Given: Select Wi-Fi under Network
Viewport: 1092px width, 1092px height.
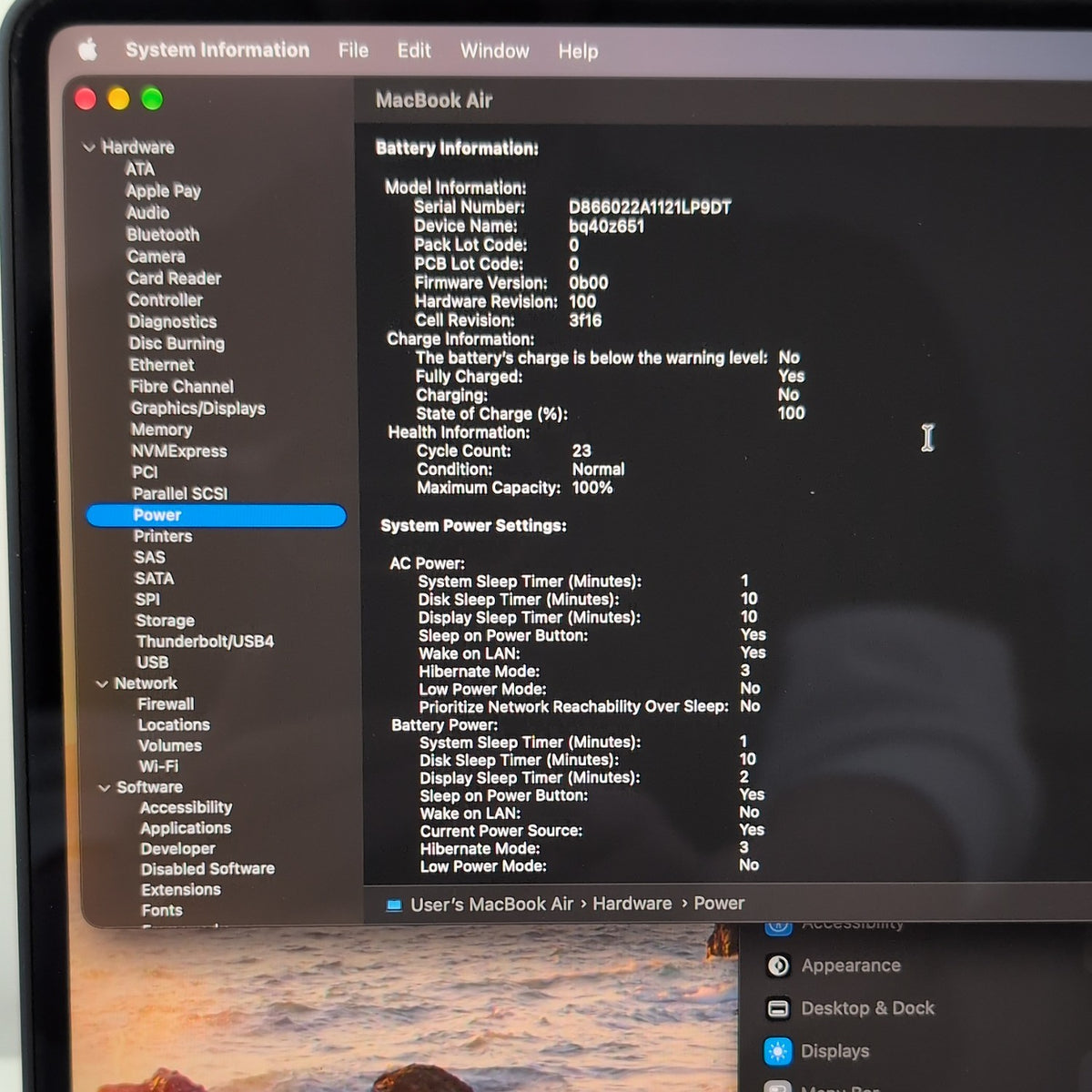Looking at the screenshot, I should click(x=158, y=766).
